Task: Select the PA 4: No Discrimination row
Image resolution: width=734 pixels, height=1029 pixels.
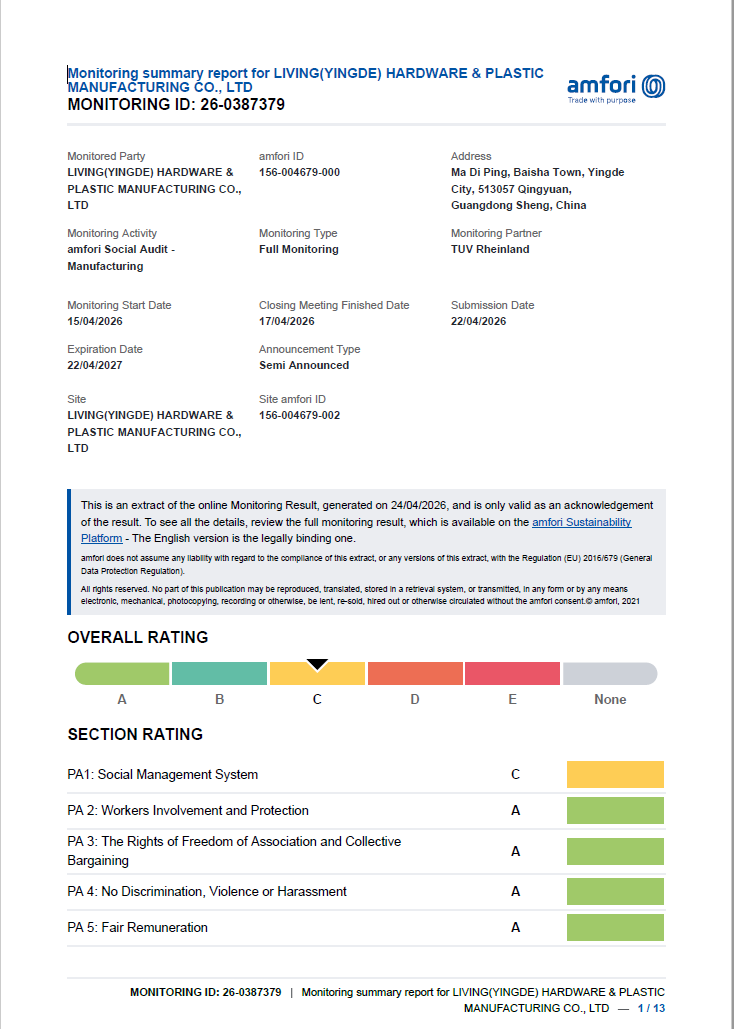Action: click(366, 891)
